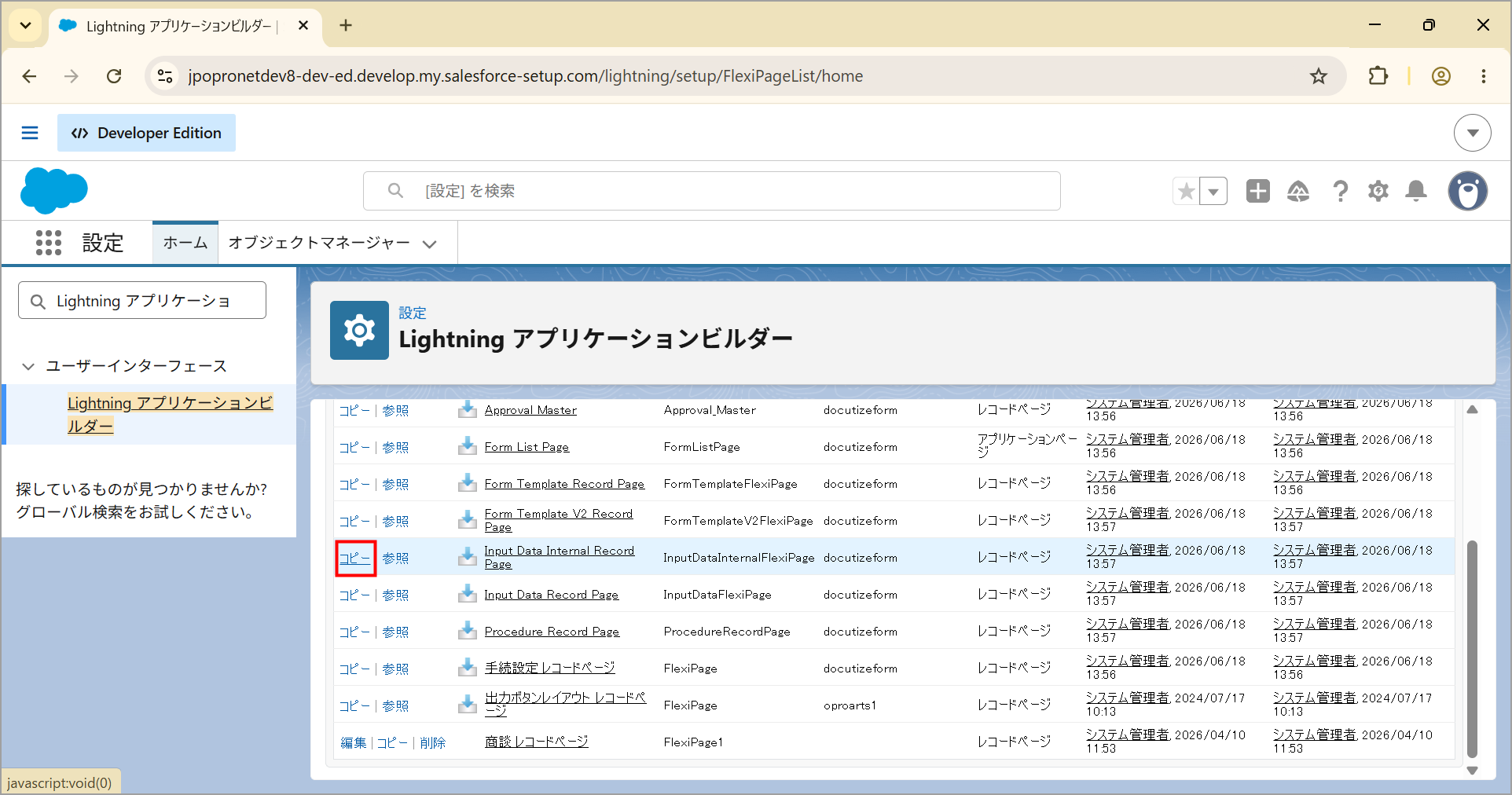Open the setup gear menu
The height and width of the screenshot is (795, 1512).
(1378, 191)
